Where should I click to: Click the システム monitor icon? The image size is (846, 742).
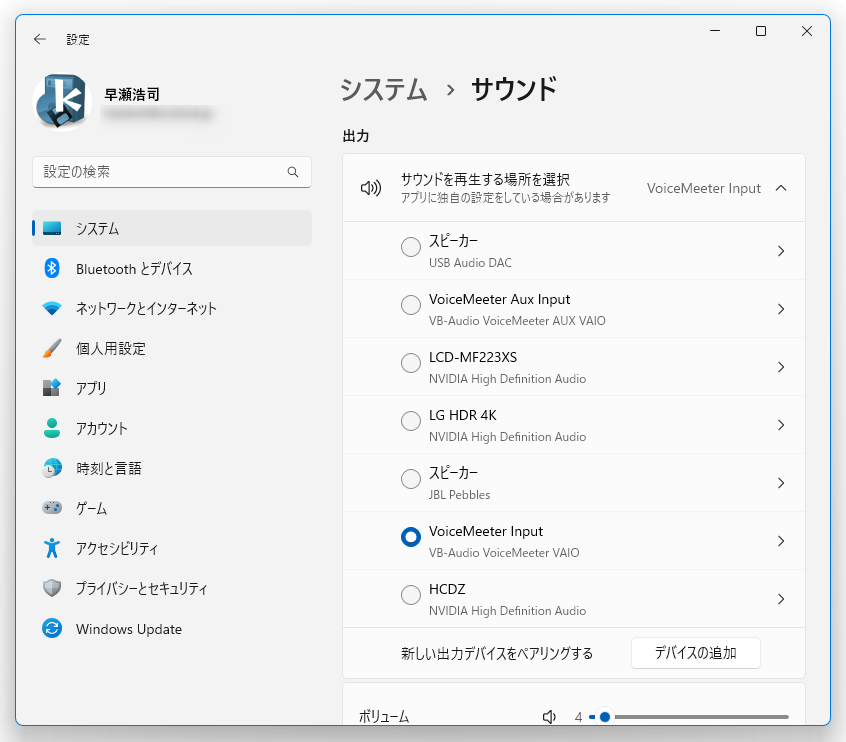pos(52,228)
